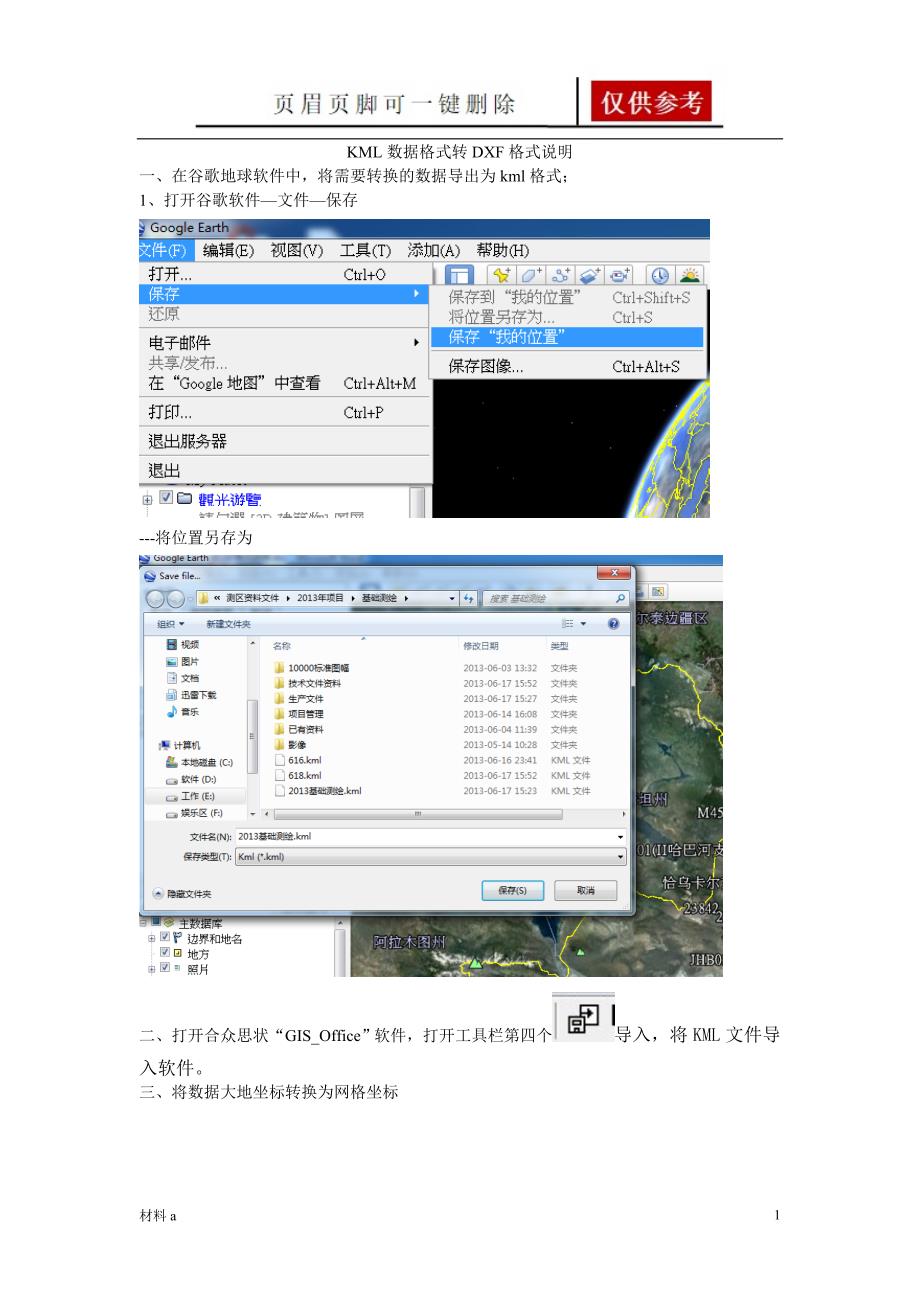The height and width of the screenshot is (1302, 920).
Task: Select the Add Path tool
Action: [x=561, y=275]
